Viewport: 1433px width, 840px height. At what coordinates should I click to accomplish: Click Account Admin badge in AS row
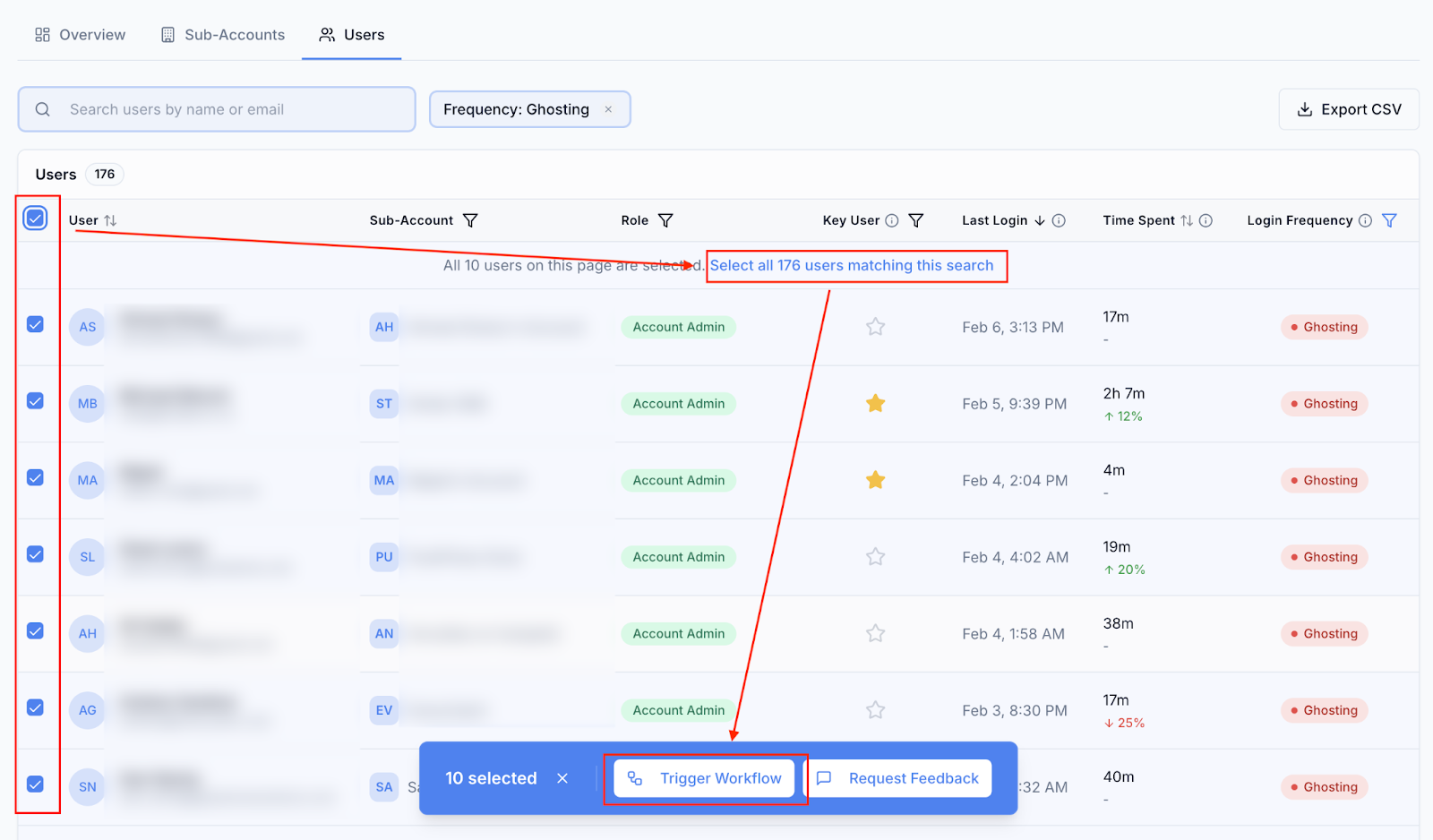[679, 327]
